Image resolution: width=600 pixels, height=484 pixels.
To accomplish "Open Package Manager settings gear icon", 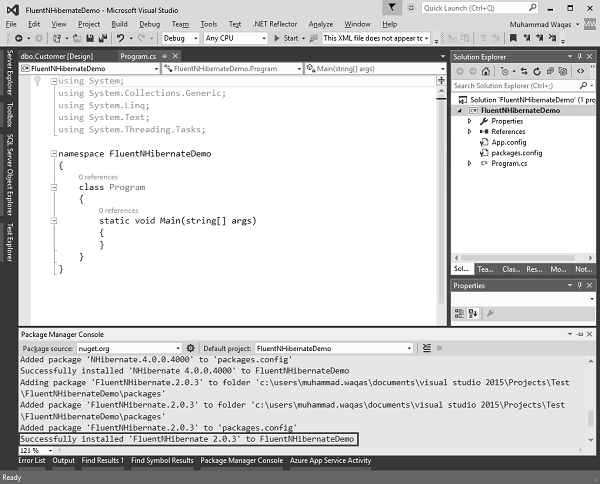I will click(x=191, y=348).
